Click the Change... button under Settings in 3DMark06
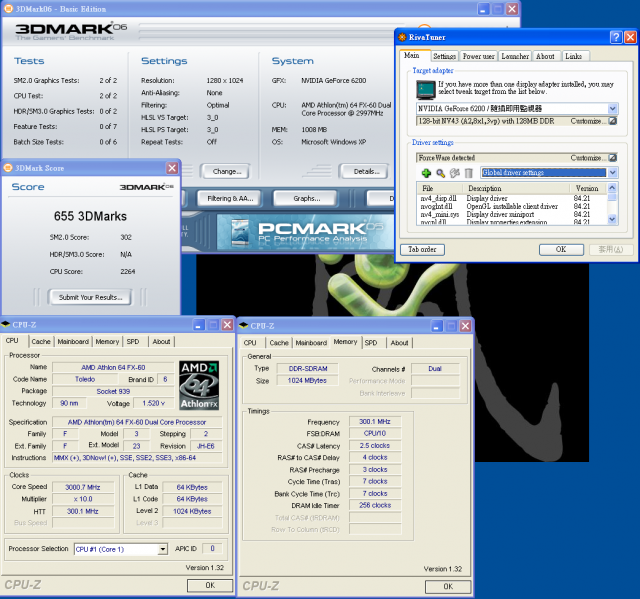This screenshot has height=599, width=640. pos(227,171)
